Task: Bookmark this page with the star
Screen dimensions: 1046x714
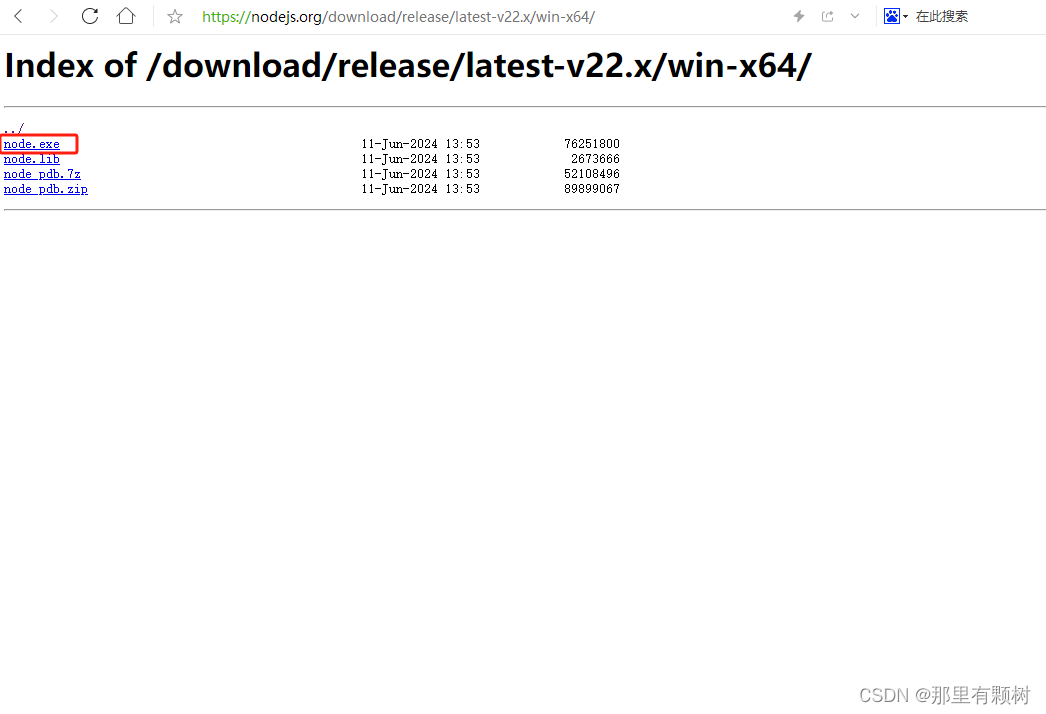Action: 175,16
